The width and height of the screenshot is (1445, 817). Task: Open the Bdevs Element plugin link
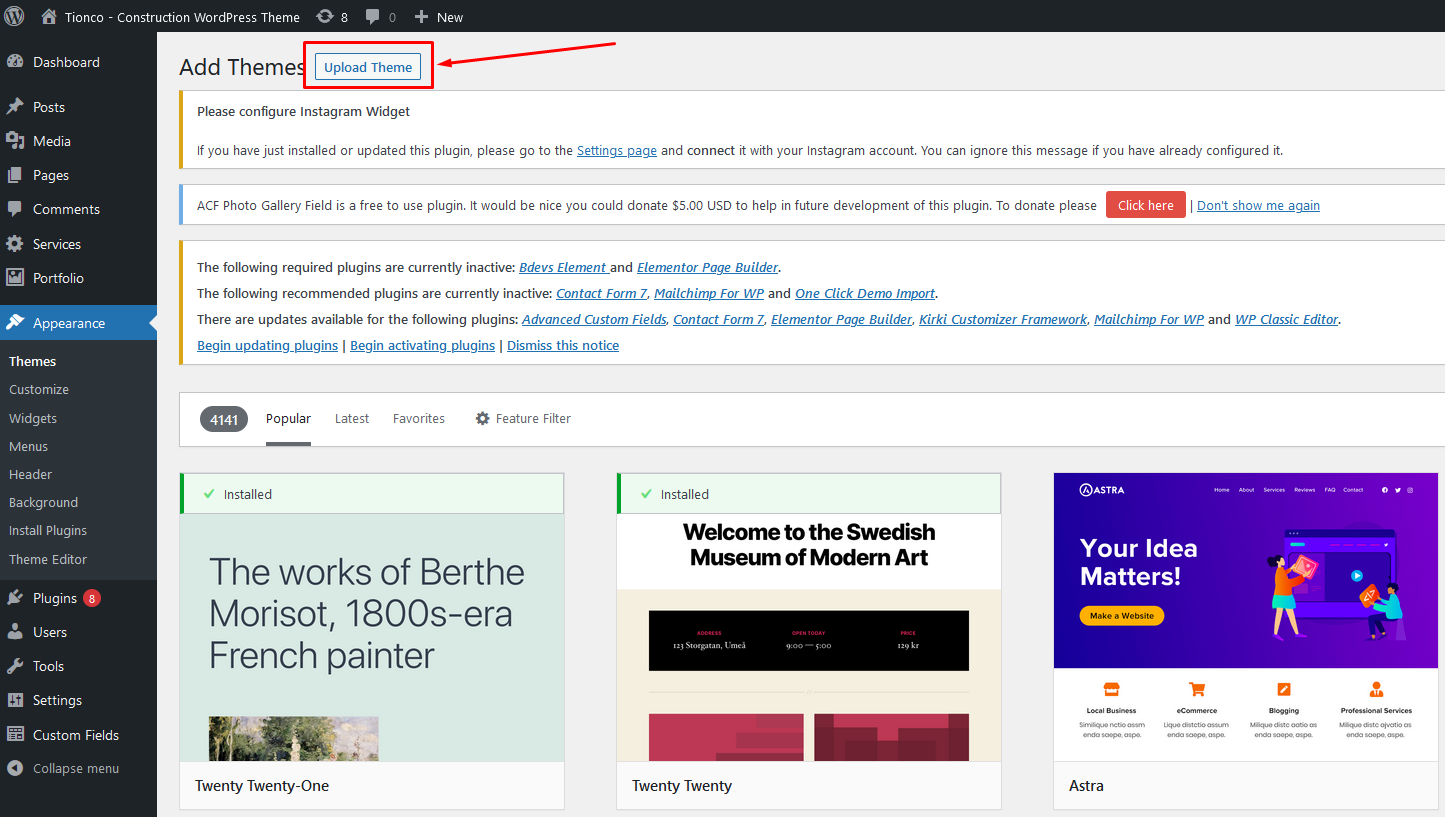pyautogui.click(x=564, y=267)
